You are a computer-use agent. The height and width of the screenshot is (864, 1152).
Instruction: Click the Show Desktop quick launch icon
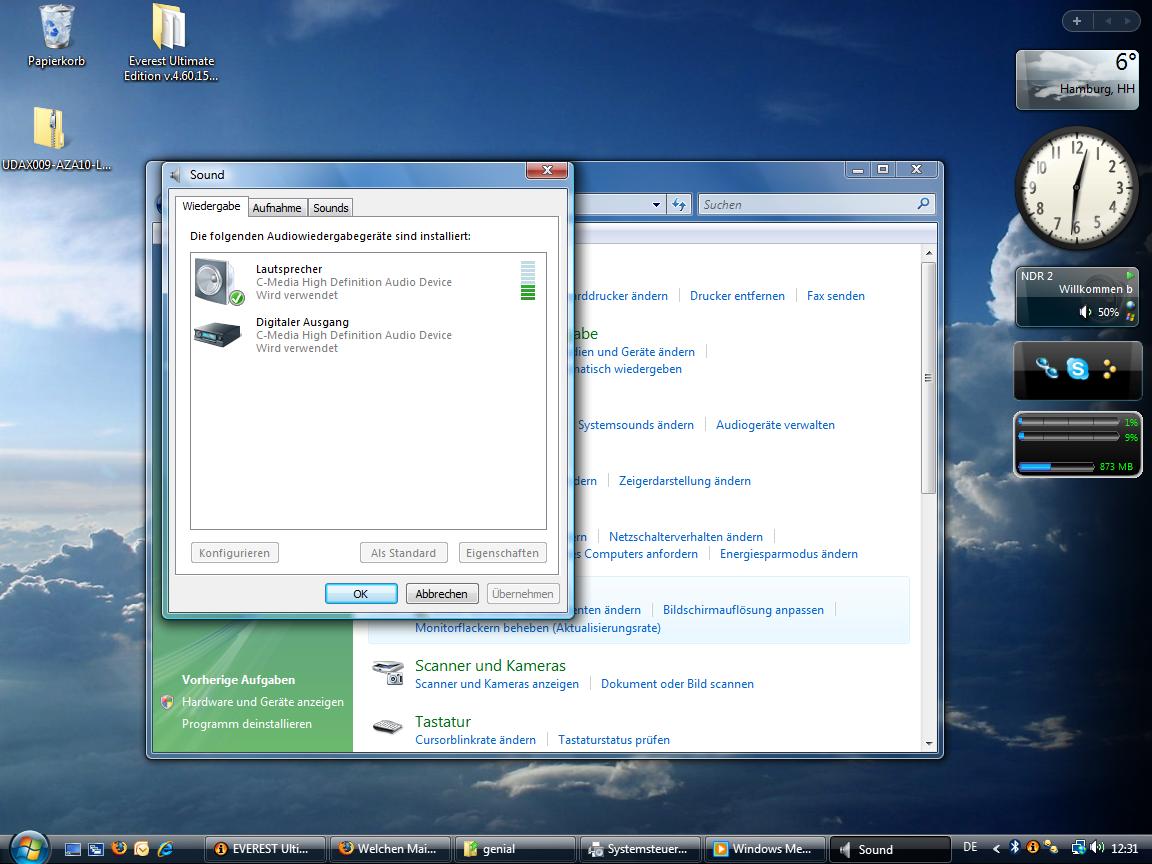point(73,849)
